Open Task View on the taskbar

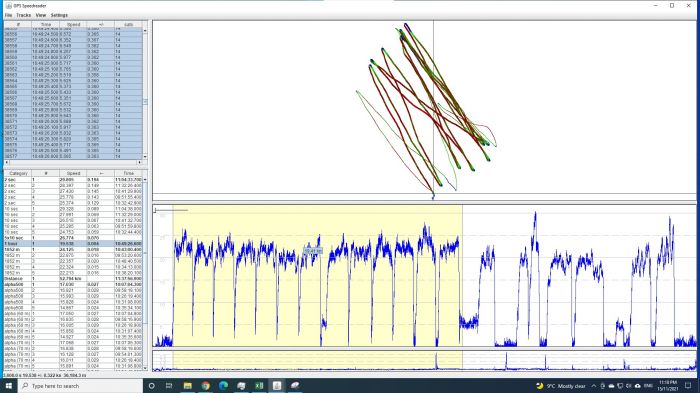point(169,385)
